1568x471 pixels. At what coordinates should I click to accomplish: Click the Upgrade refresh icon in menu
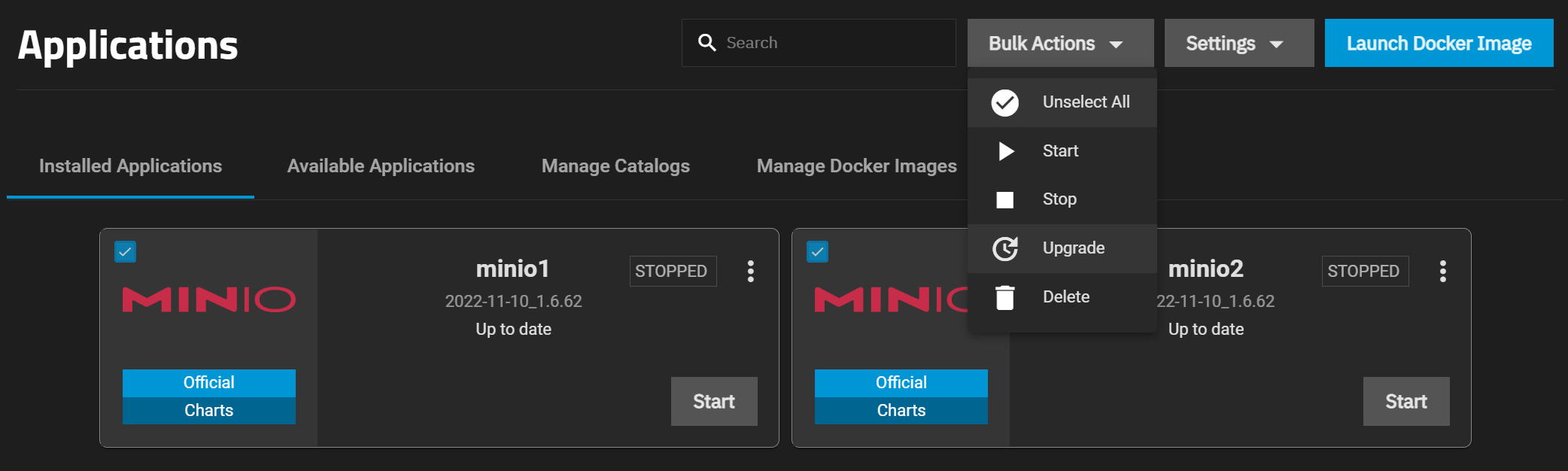pos(1005,248)
